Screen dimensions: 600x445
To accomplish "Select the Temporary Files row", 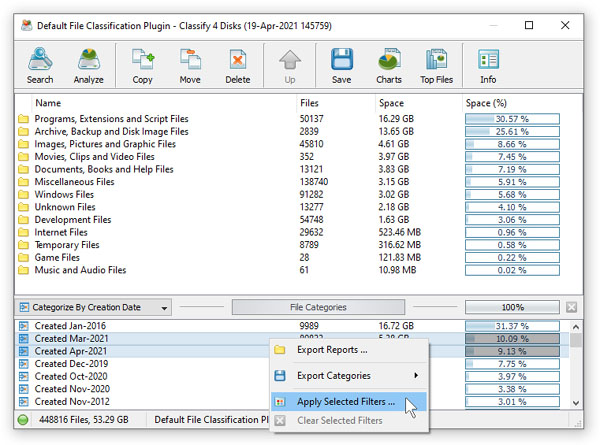I will tap(298, 245).
